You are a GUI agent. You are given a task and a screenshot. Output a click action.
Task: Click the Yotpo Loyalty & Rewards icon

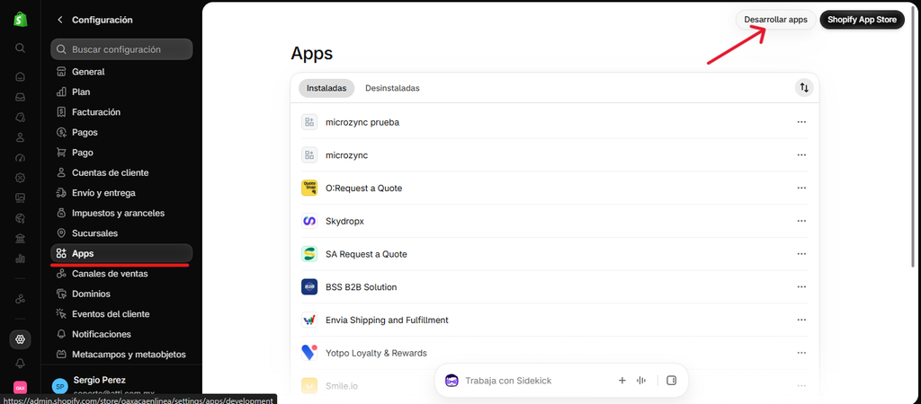coord(310,353)
